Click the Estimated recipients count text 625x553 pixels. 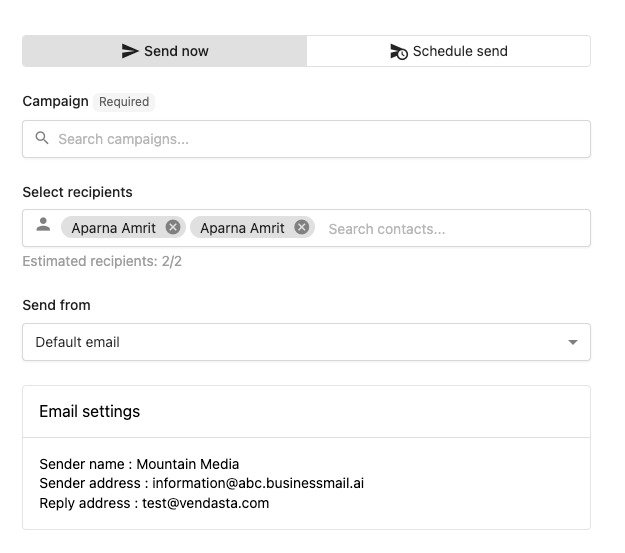point(102,262)
